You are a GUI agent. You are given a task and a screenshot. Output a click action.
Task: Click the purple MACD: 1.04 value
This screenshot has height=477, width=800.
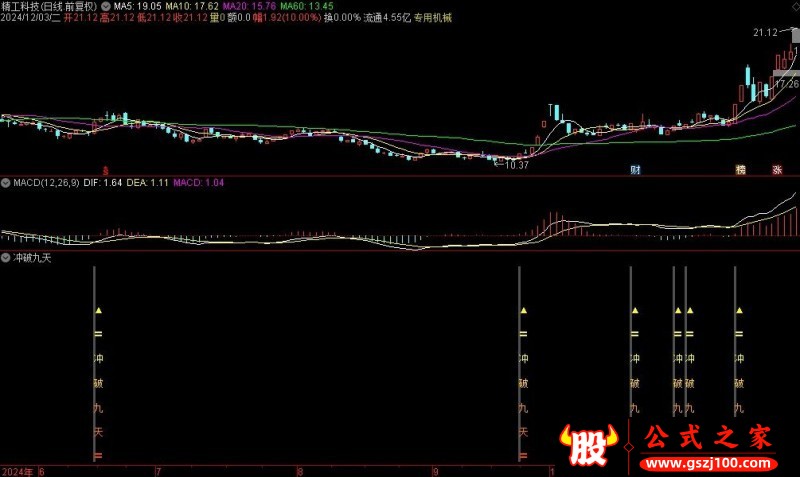pyautogui.click(x=198, y=183)
